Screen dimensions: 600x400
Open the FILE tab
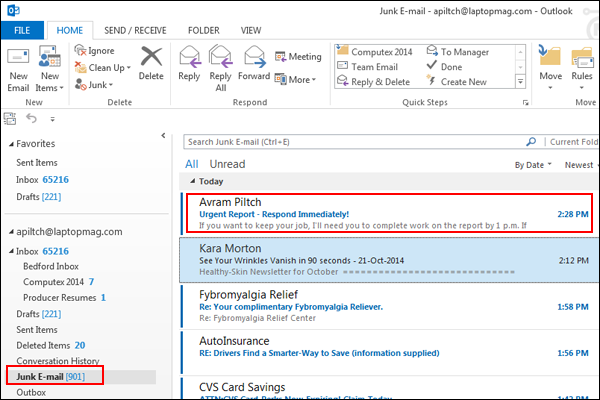click(x=22, y=30)
